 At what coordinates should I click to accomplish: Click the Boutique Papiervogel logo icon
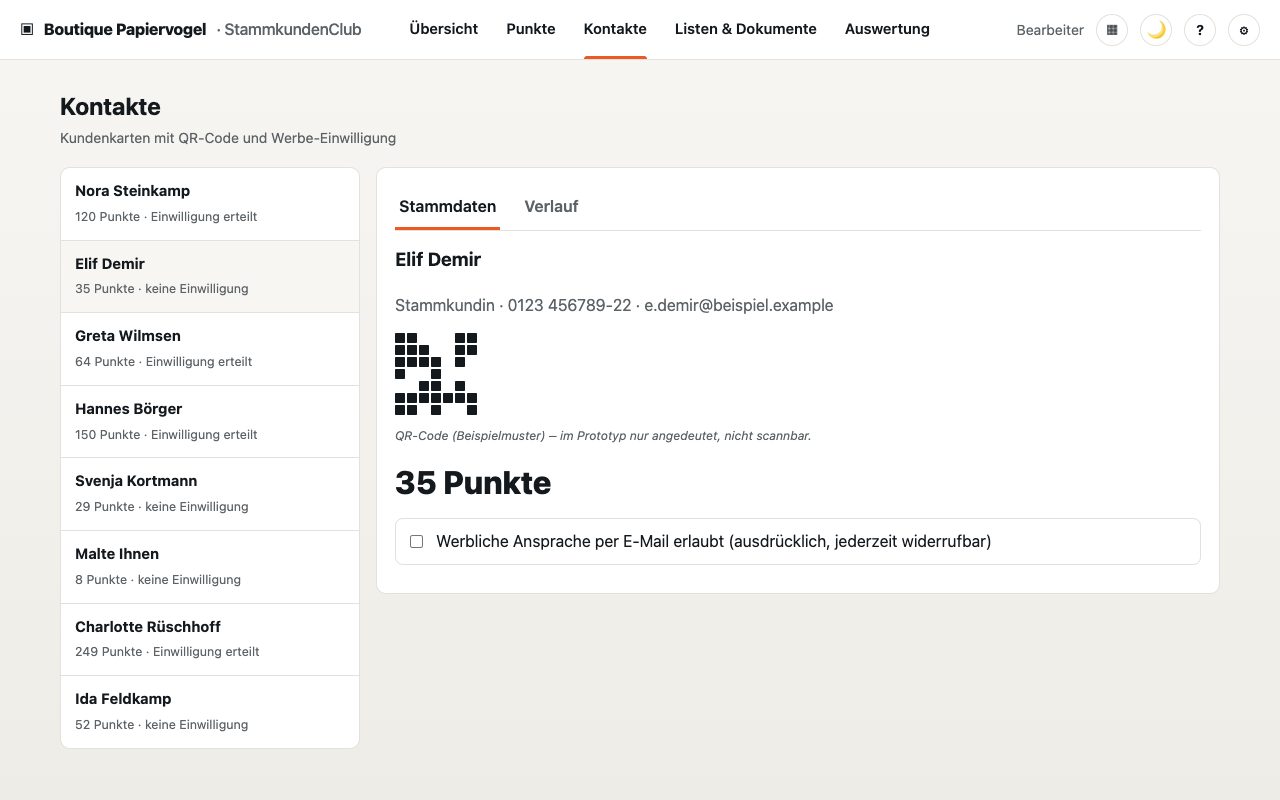coord(27,29)
